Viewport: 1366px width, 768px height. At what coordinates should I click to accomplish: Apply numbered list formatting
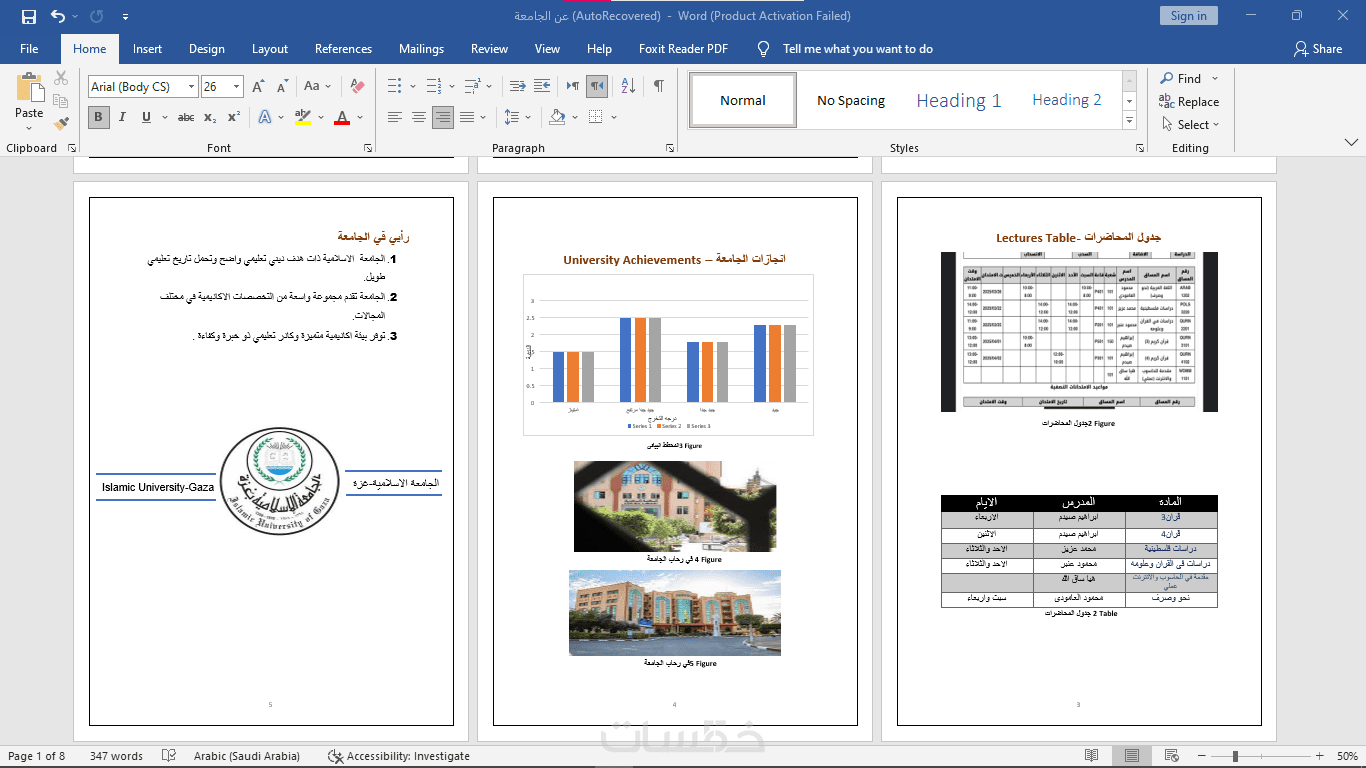point(434,87)
